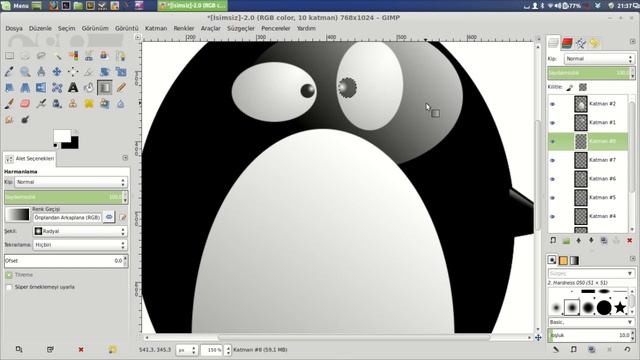Select the Eraser tool
Image resolution: width=640 pixels, height=360 pixels.
coord(25,104)
